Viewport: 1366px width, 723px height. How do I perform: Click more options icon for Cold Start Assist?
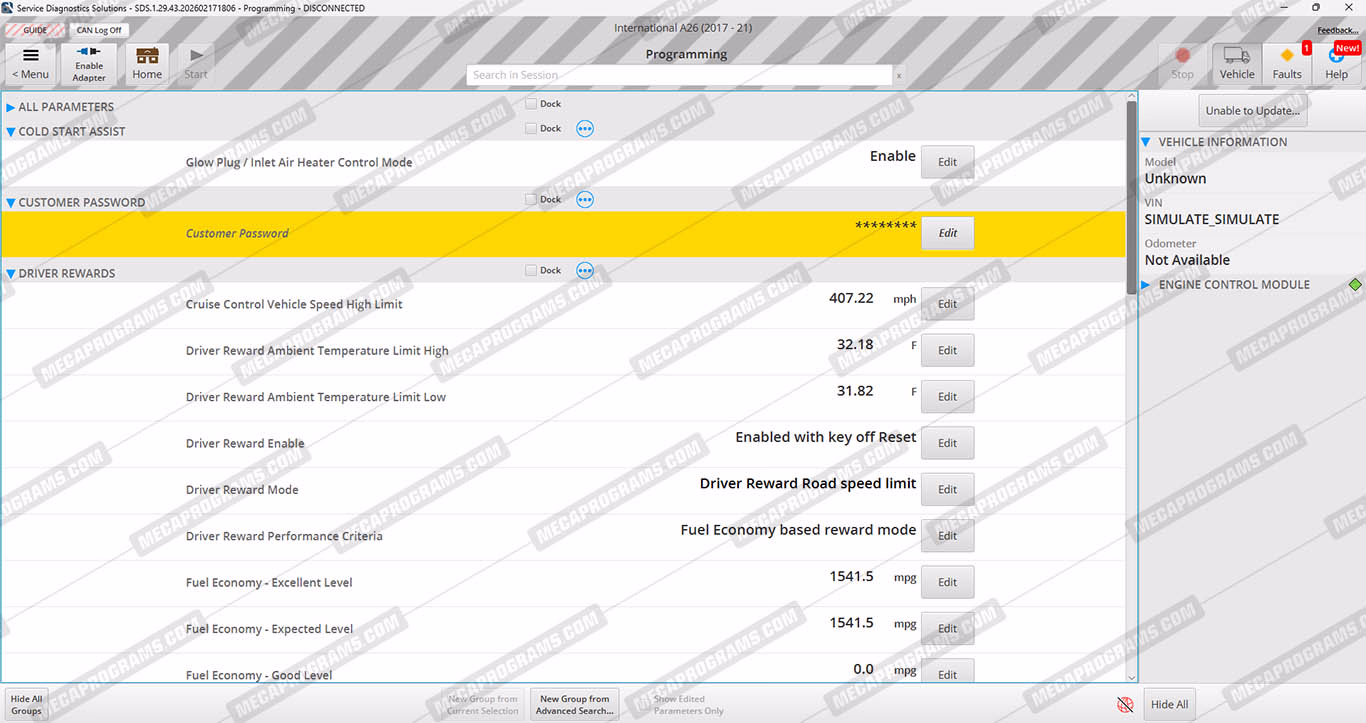coord(585,128)
